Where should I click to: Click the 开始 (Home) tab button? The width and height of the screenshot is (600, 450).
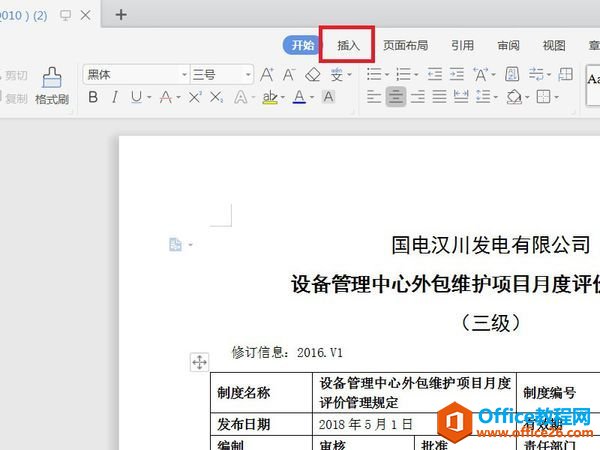[x=302, y=45]
